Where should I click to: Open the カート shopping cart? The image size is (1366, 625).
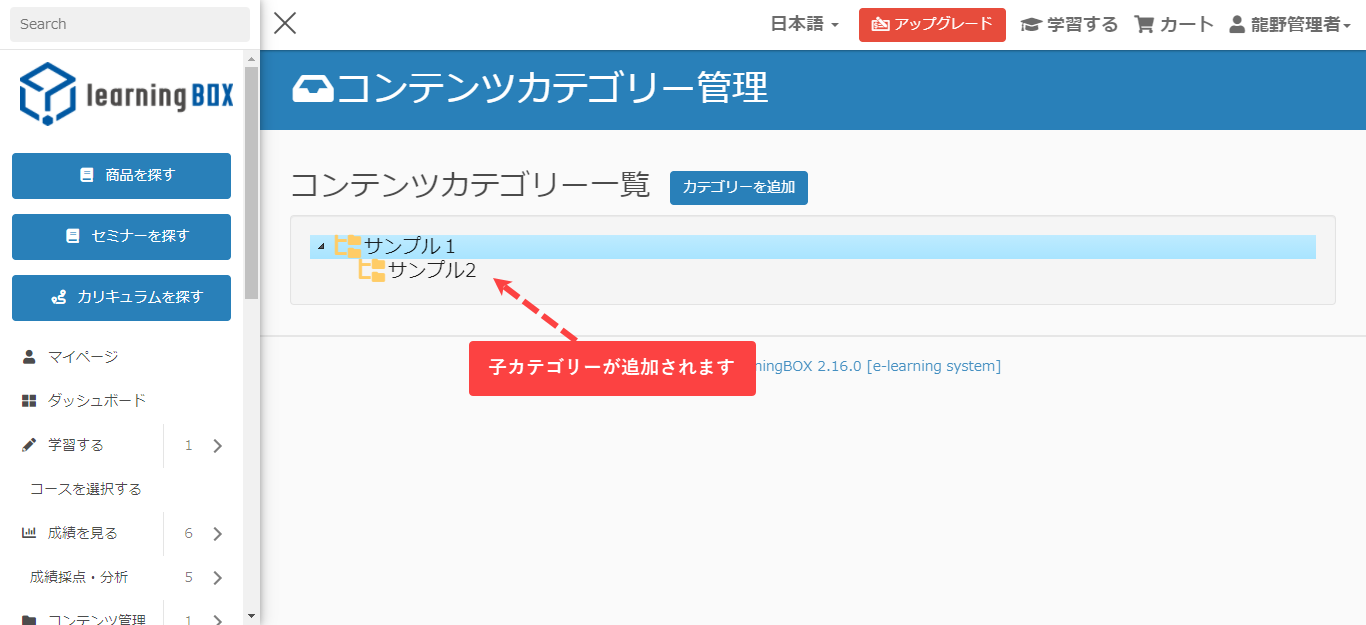point(1174,25)
